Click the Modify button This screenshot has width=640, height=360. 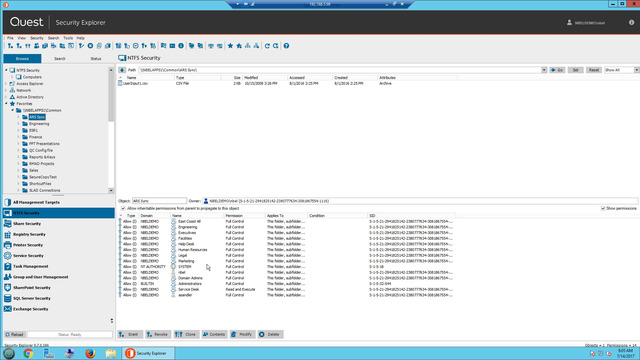[x=242, y=334]
